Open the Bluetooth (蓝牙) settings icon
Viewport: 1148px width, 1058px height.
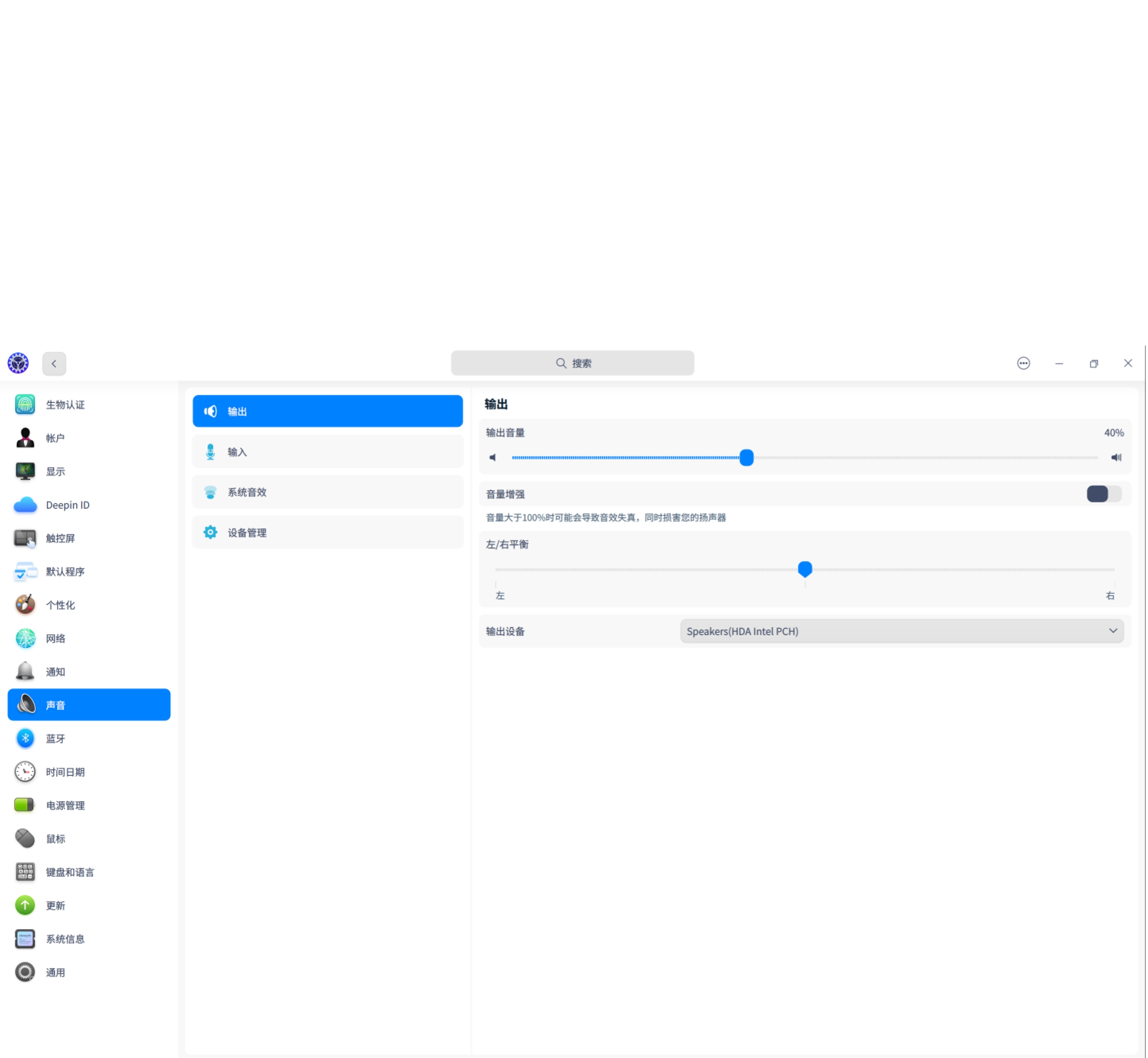[x=25, y=738]
